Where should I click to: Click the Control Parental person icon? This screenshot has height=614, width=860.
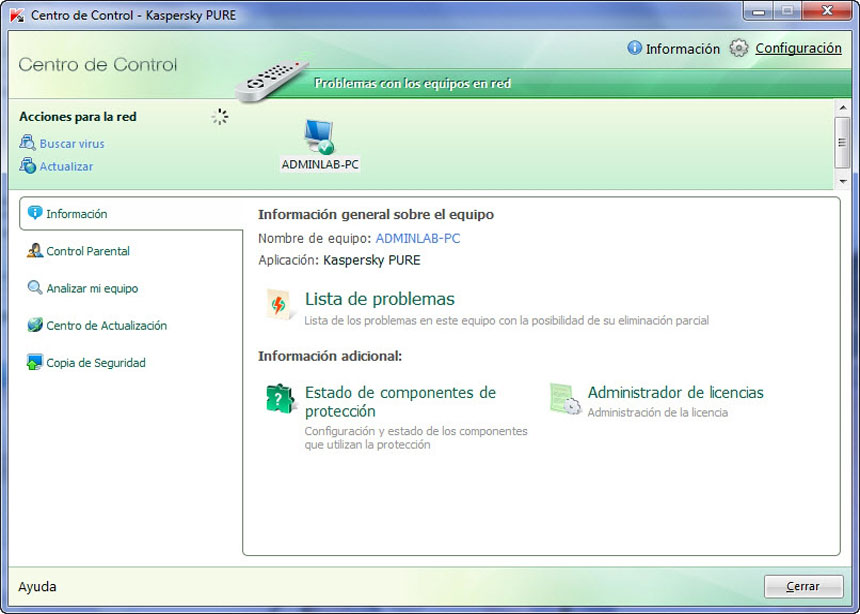[35, 250]
